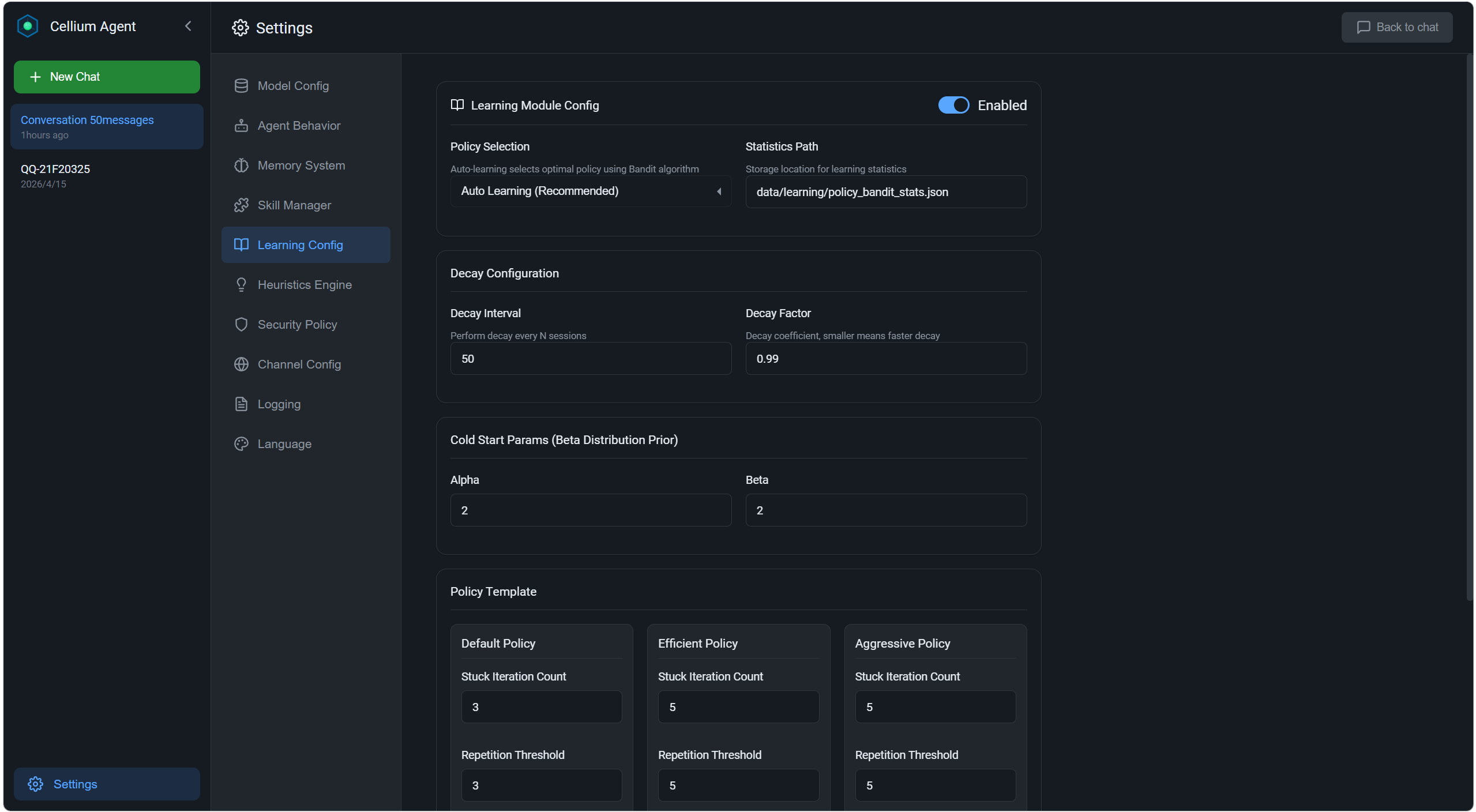Viewport: 1476px width, 812px height.
Task: Click the Language palette icon
Action: (241, 444)
